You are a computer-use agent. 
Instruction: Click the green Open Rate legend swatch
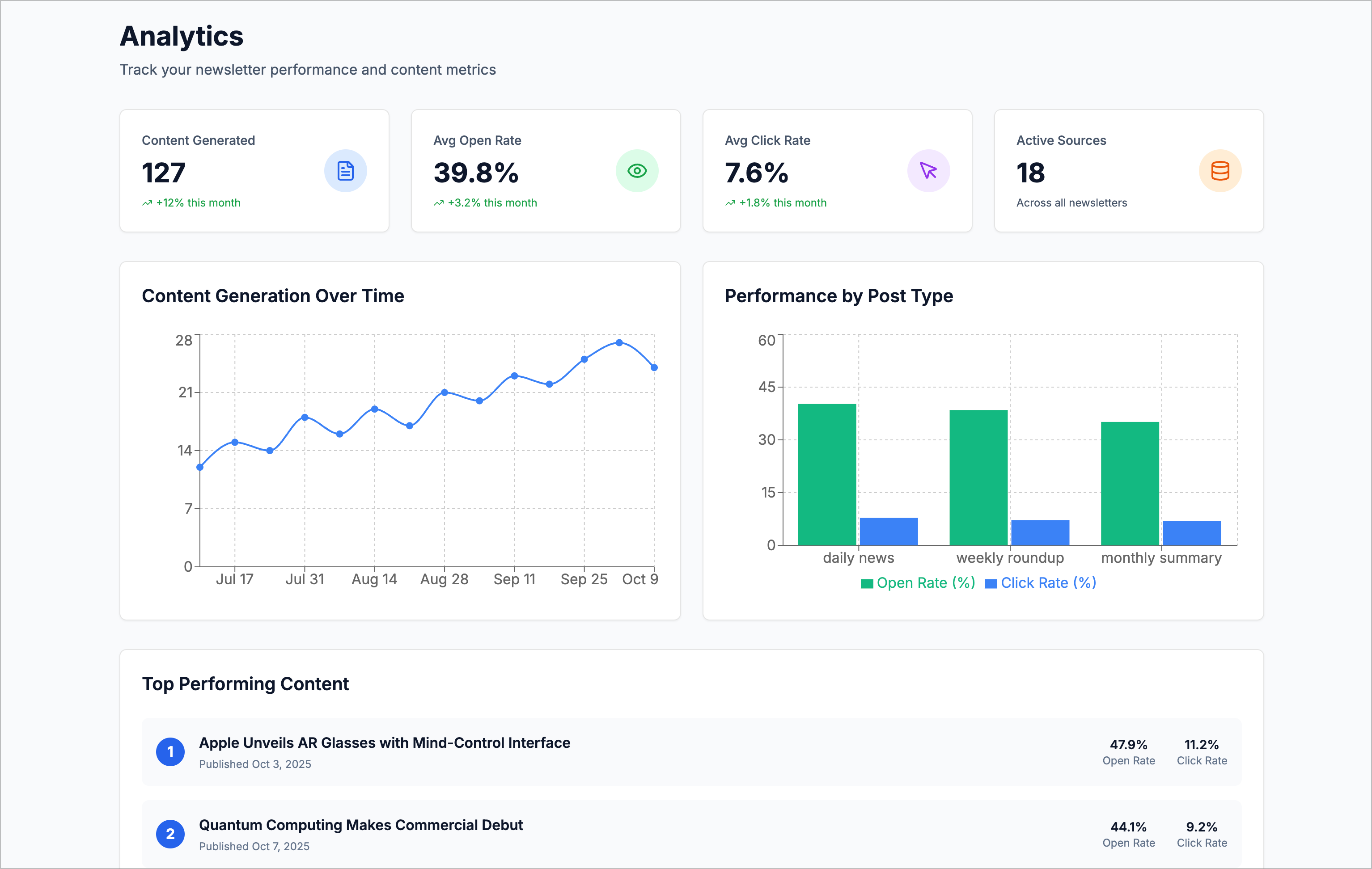(x=867, y=583)
